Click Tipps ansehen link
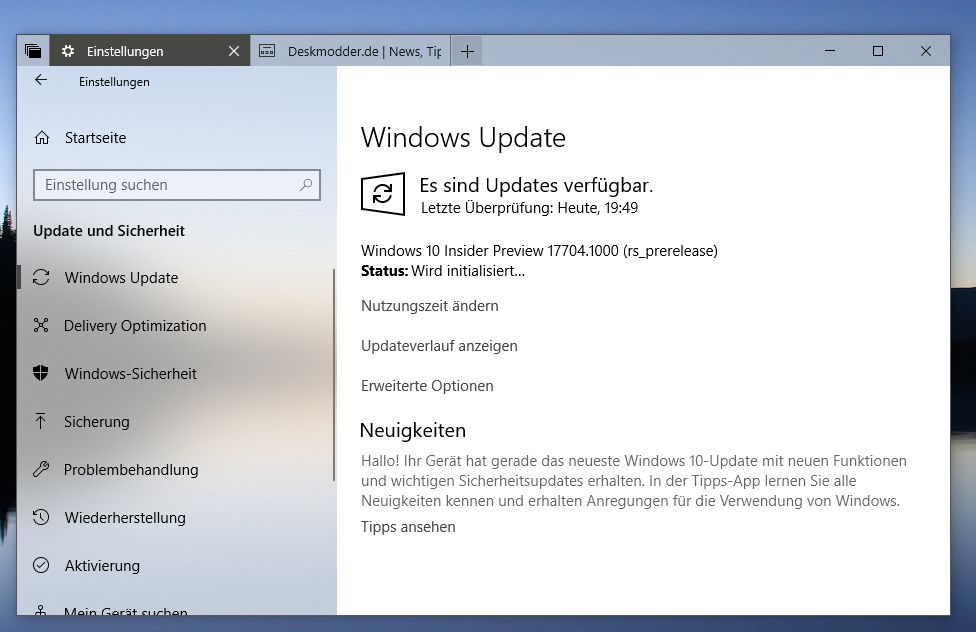 [x=408, y=527]
